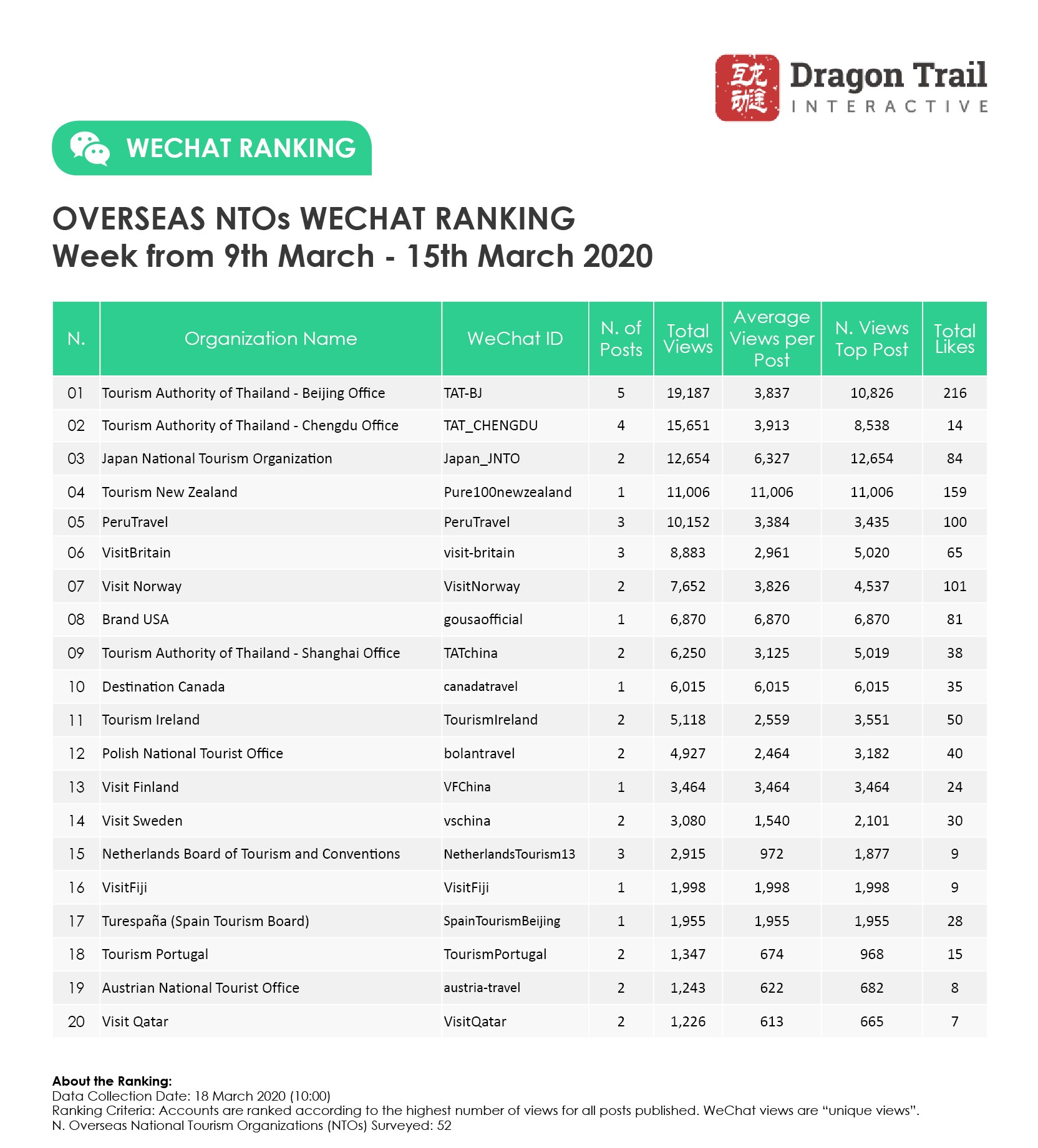Click the About the Ranking footnote heading
This screenshot has height=1148, width=1038.
point(112,1081)
